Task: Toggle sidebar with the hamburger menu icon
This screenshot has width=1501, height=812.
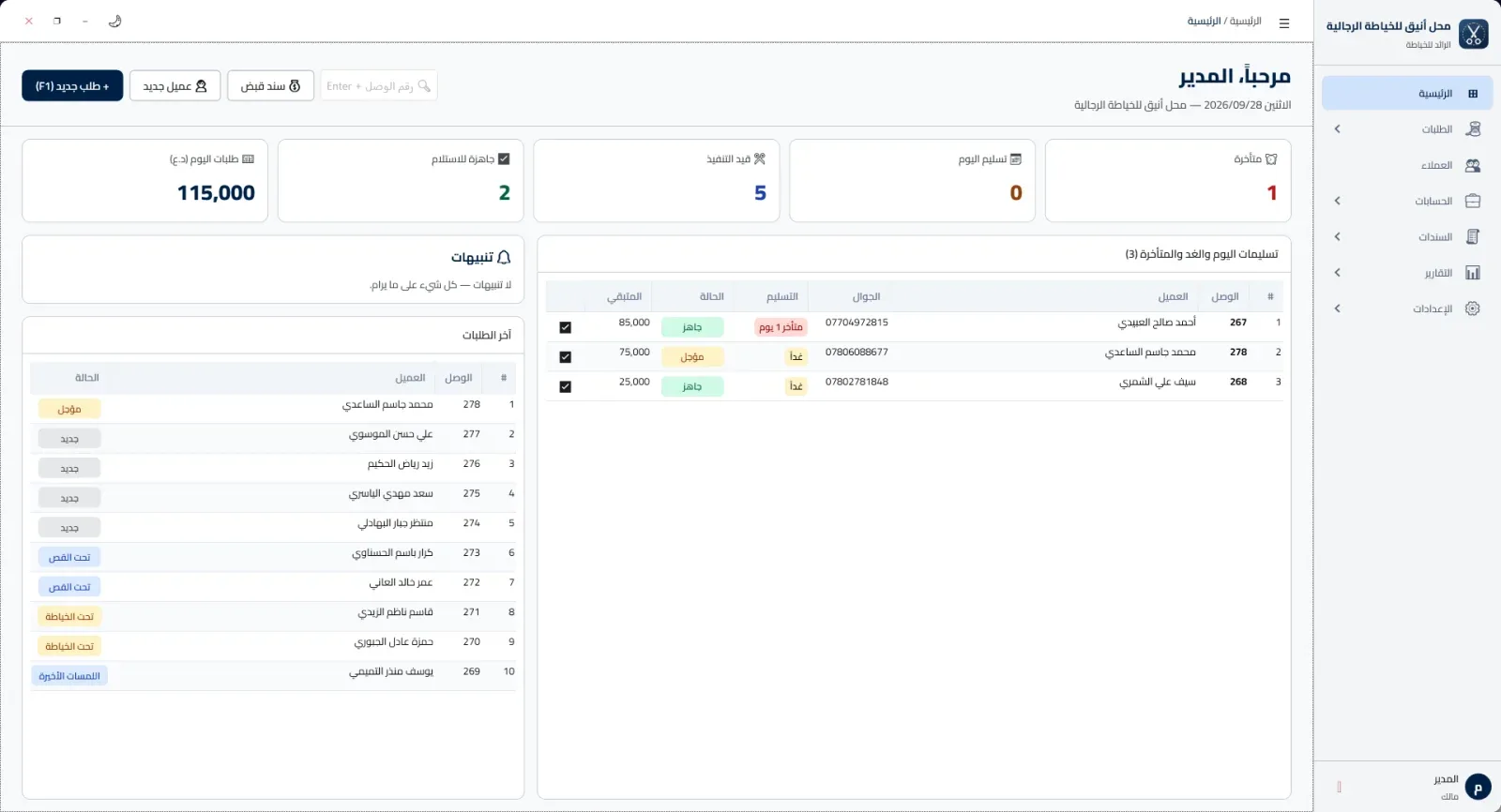Action: pos(1284,23)
